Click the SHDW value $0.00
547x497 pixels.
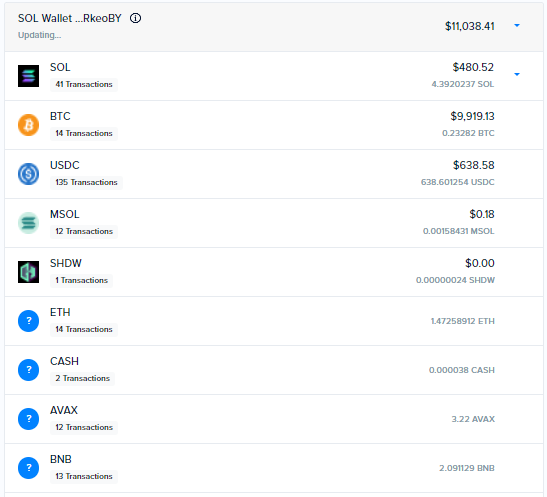[x=480, y=263]
